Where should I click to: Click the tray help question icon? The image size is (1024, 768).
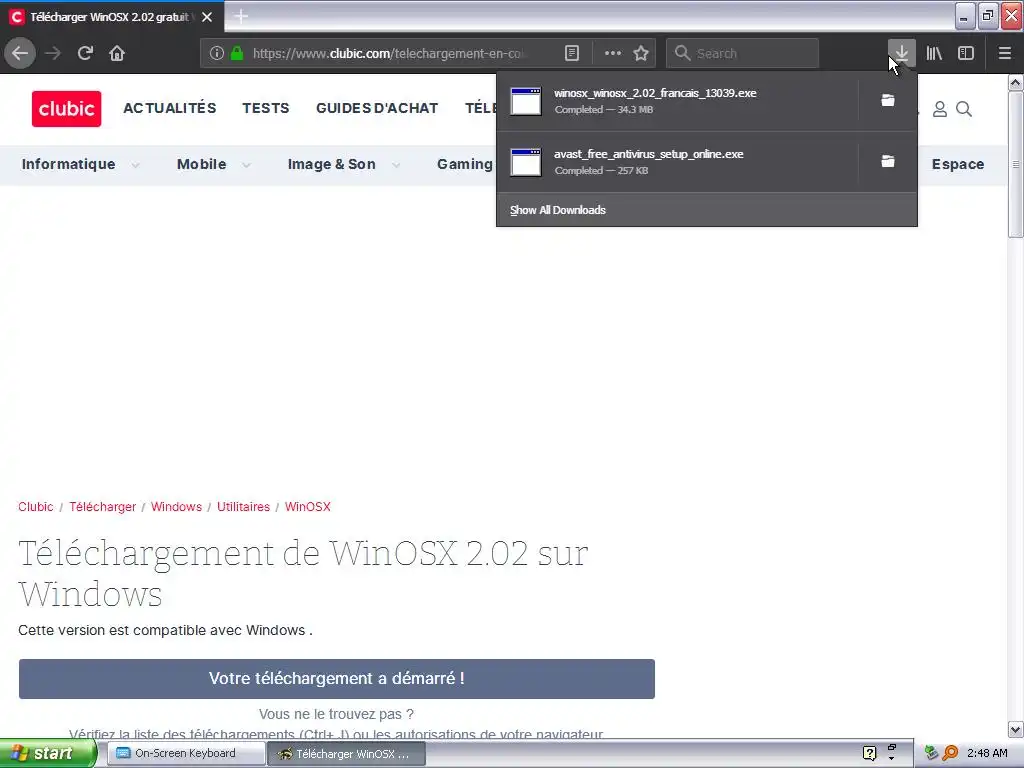(869, 753)
